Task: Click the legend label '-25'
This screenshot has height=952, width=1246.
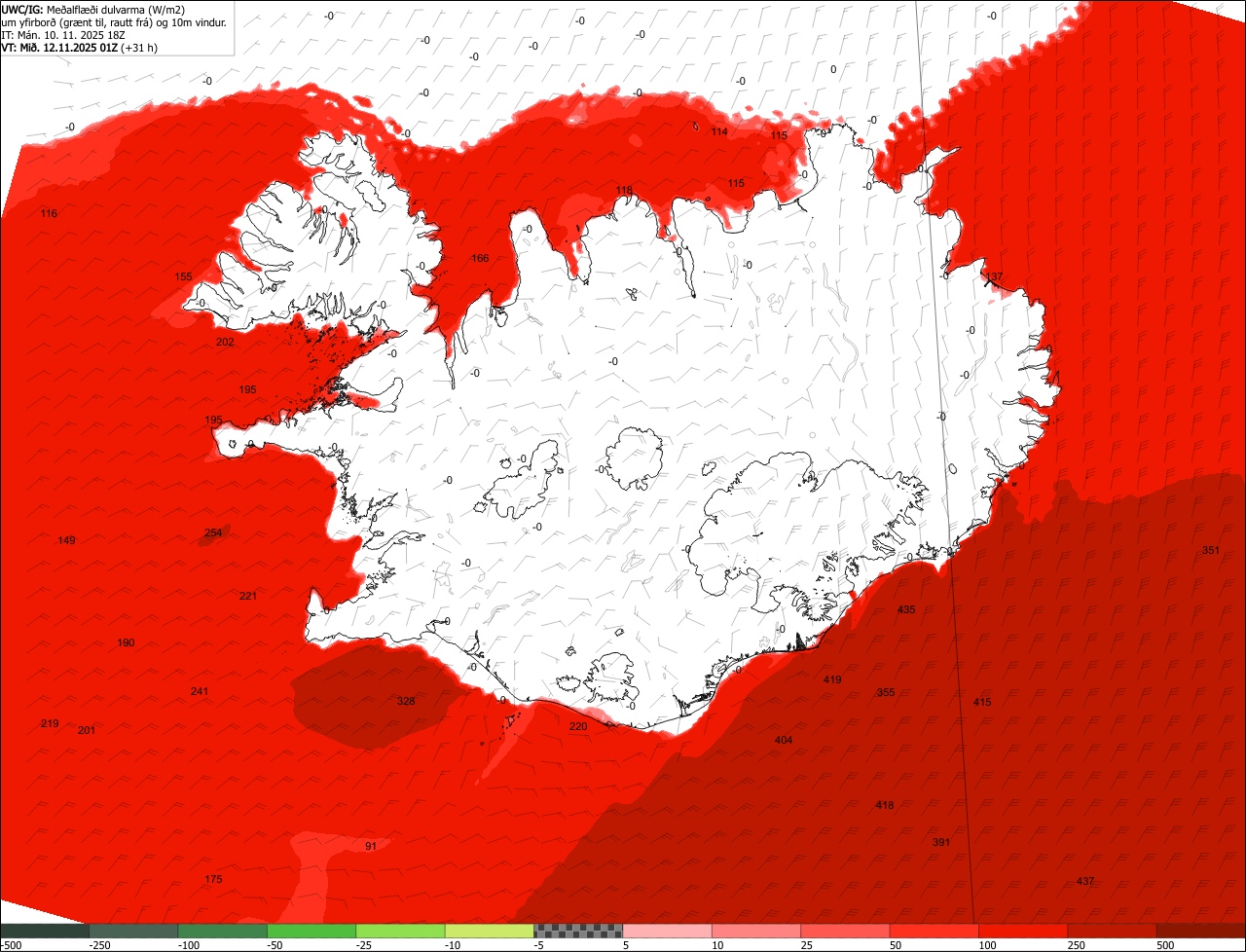Action: click(364, 945)
